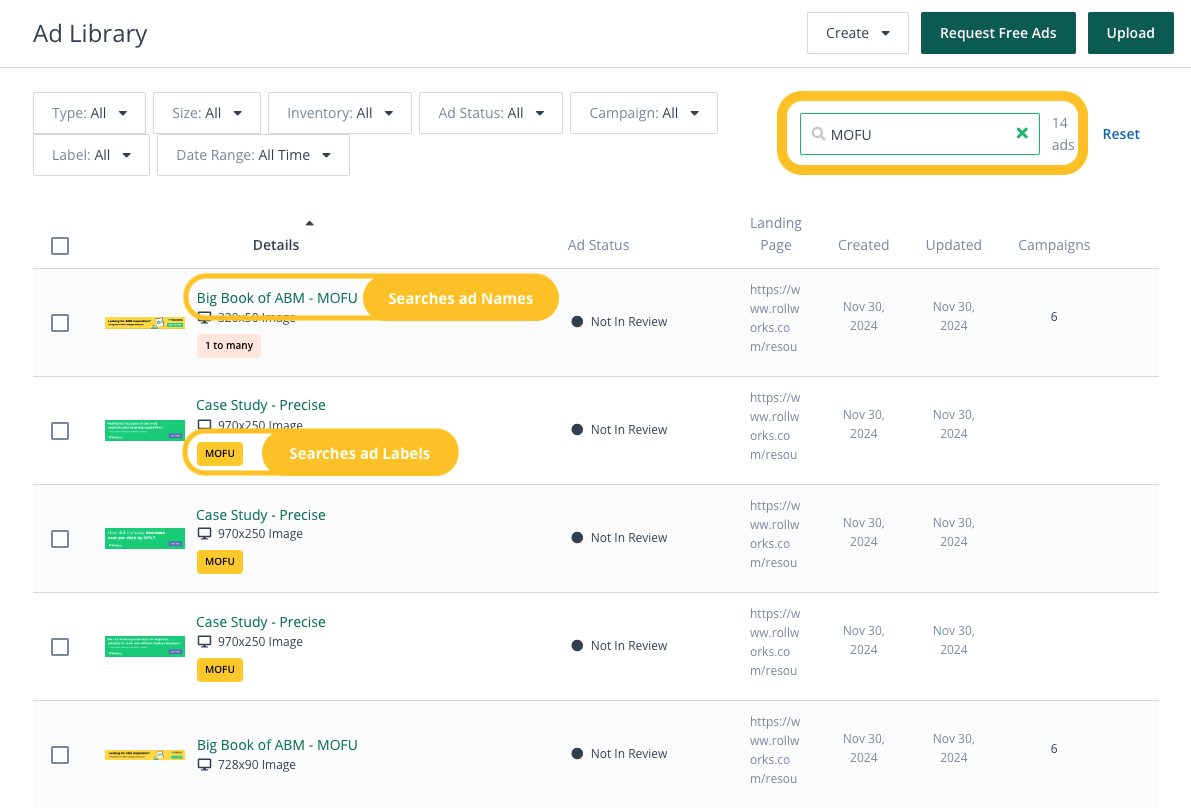Click the Request Free Ads button

(x=998, y=33)
